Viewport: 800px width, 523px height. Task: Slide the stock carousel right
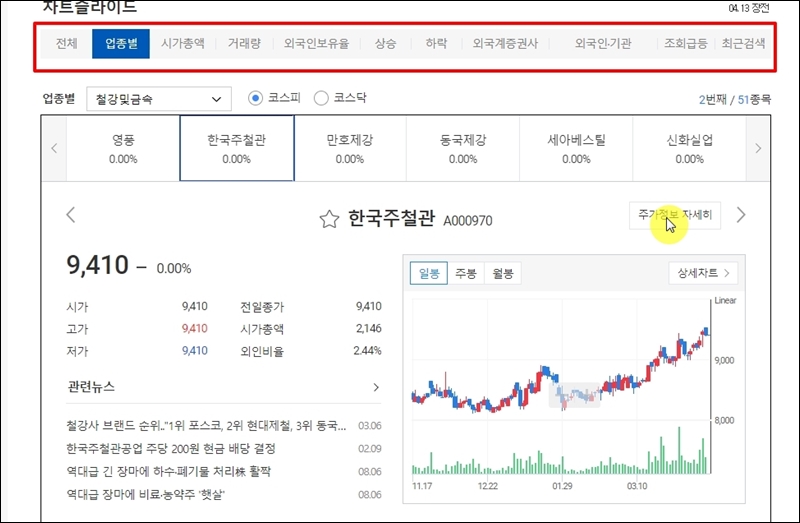tap(758, 148)
